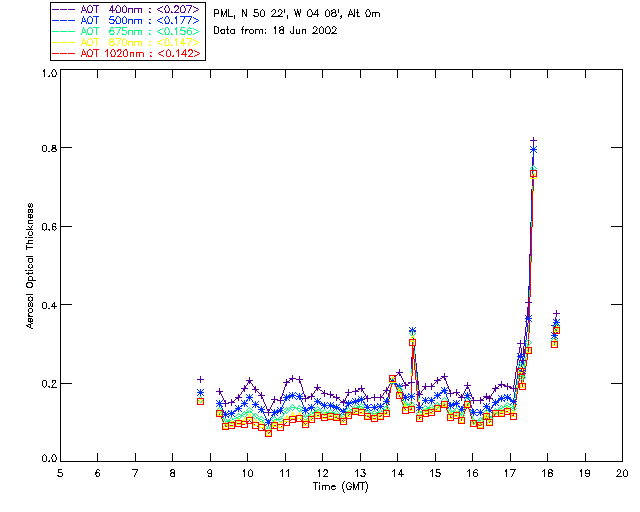Viewport: 640px width, 512px height.
Task: Click the 'Aerosol Optical Thickness' axis label
Action: [30, 266]
